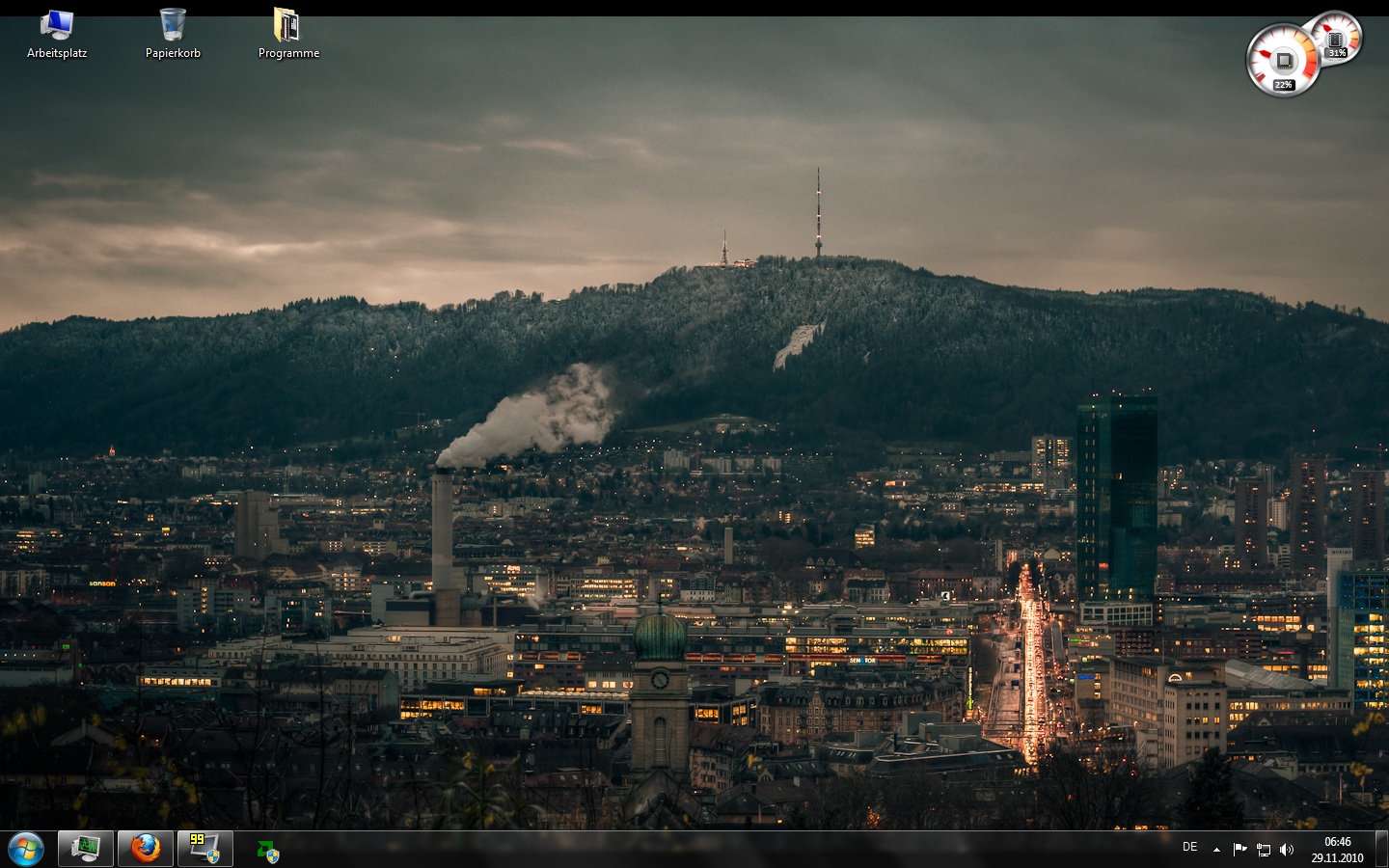Image resolution: width=1389 pixels, height=868 pixels.
Task: Open the DE language indicator
Action: point(1189,847)
